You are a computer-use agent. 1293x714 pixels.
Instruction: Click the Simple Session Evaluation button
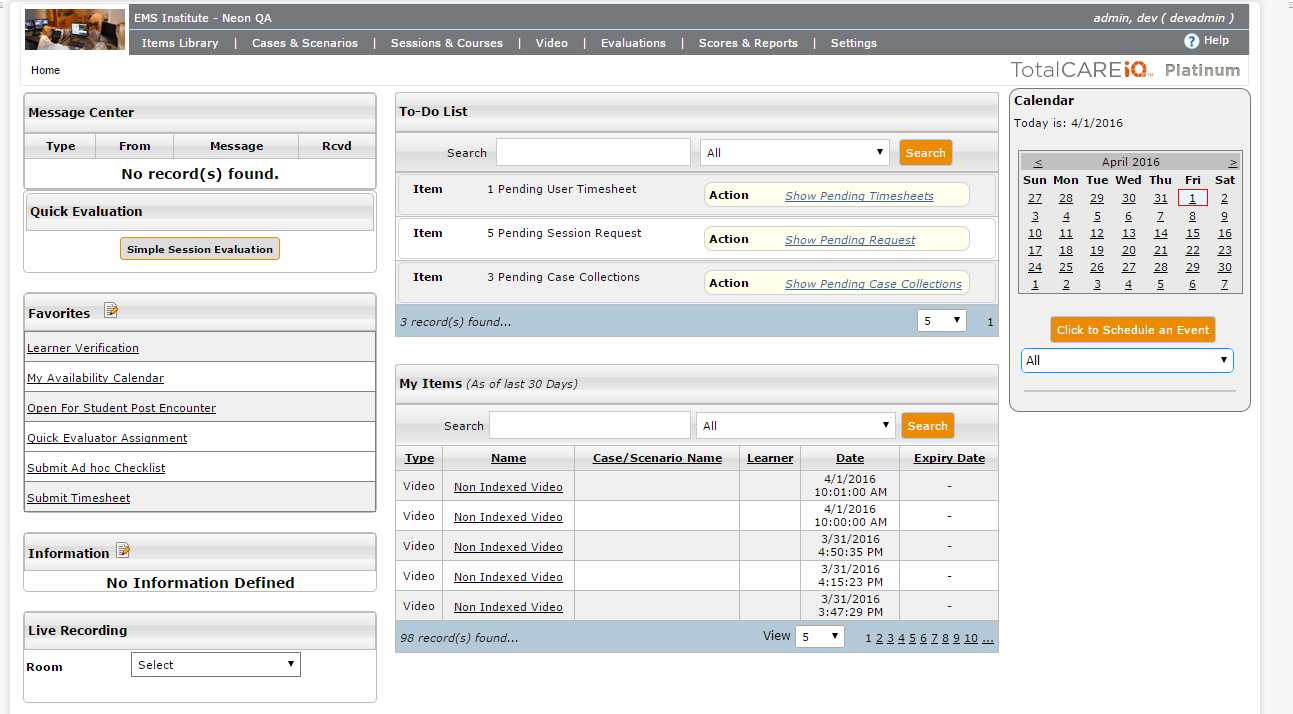coord(200,249)
